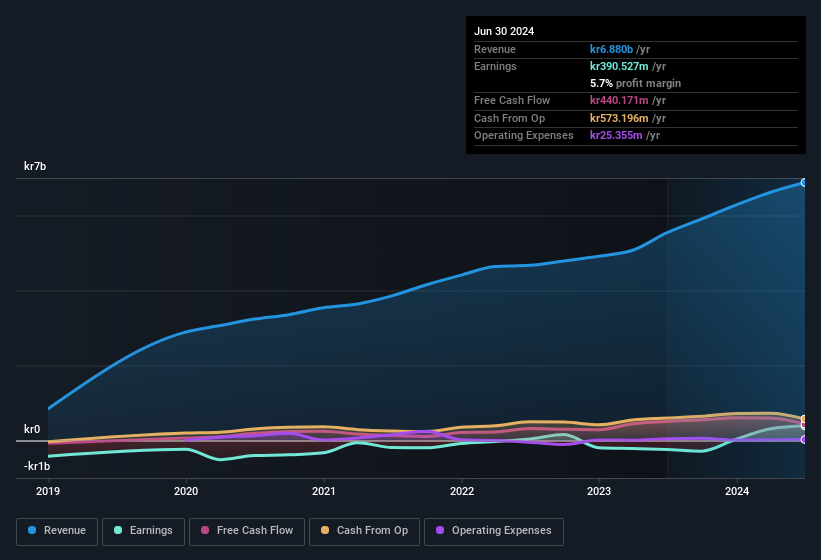Image resolution: width=821 pixels, height=560 pixels.
Task: Click the Revenue endpoint marker on the chart
Action: click(803, 183)
